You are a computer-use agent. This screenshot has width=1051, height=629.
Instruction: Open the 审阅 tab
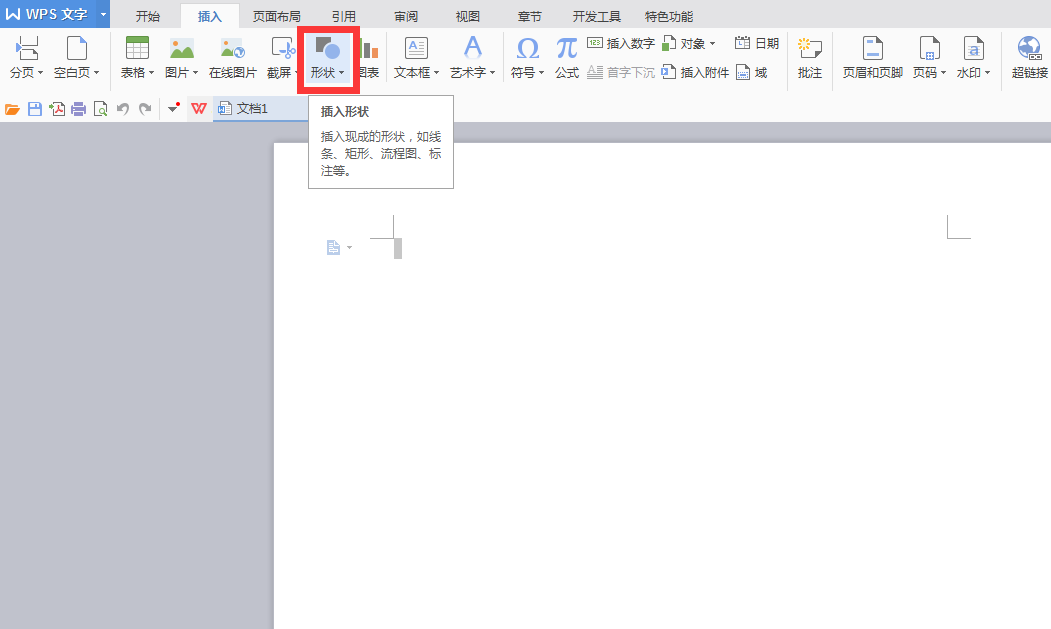(x=406, y=16)
